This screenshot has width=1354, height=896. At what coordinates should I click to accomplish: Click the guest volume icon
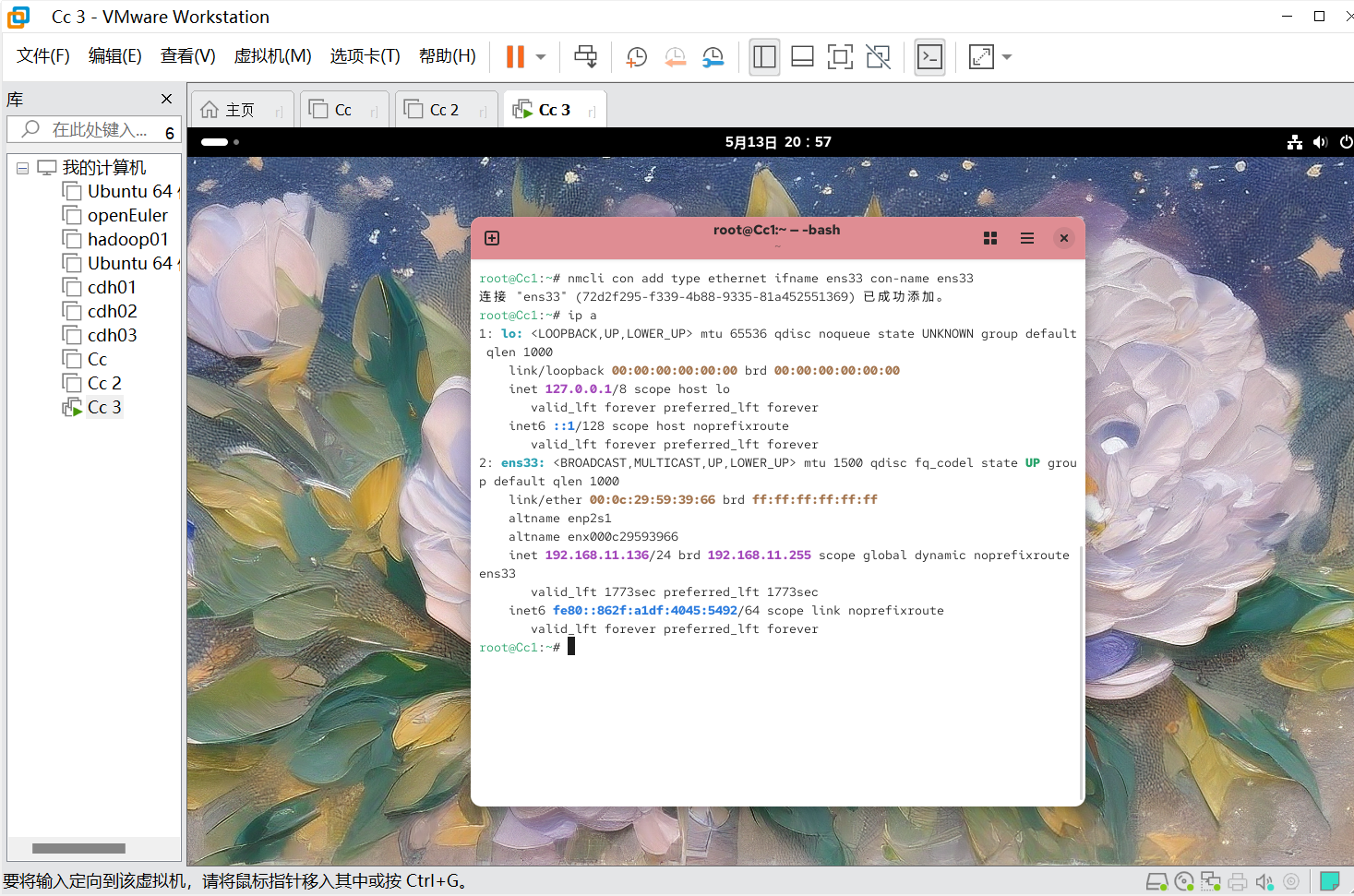pos(1320,142)
